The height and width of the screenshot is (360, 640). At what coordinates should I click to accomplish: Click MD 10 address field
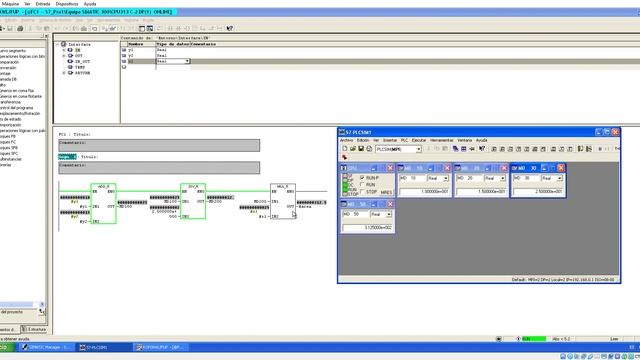click(x=412, y=178)
